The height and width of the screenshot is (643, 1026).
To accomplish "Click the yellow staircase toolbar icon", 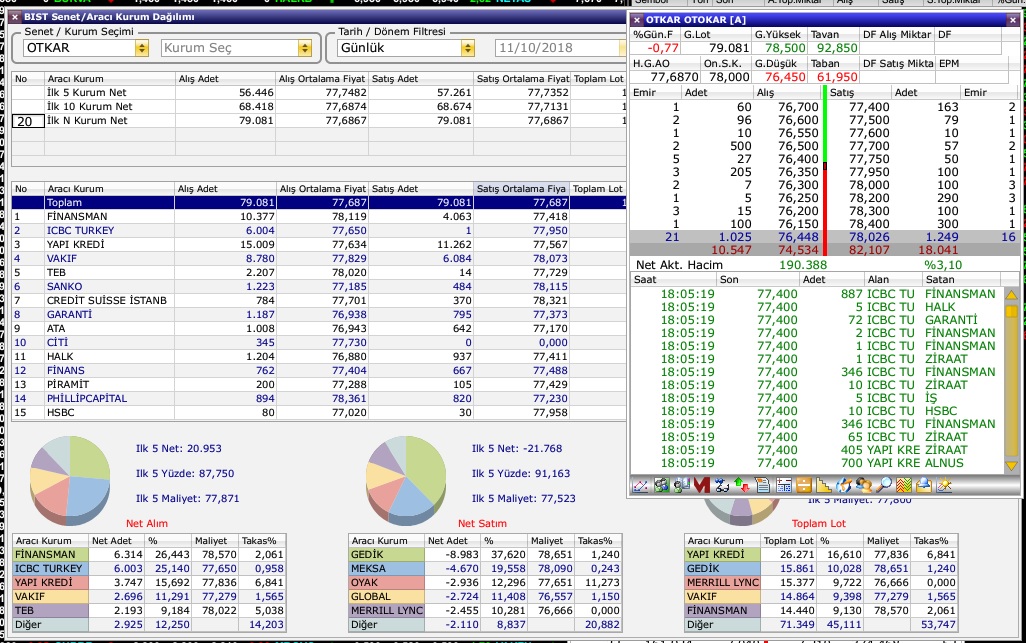I will click(x=824, y=485).
